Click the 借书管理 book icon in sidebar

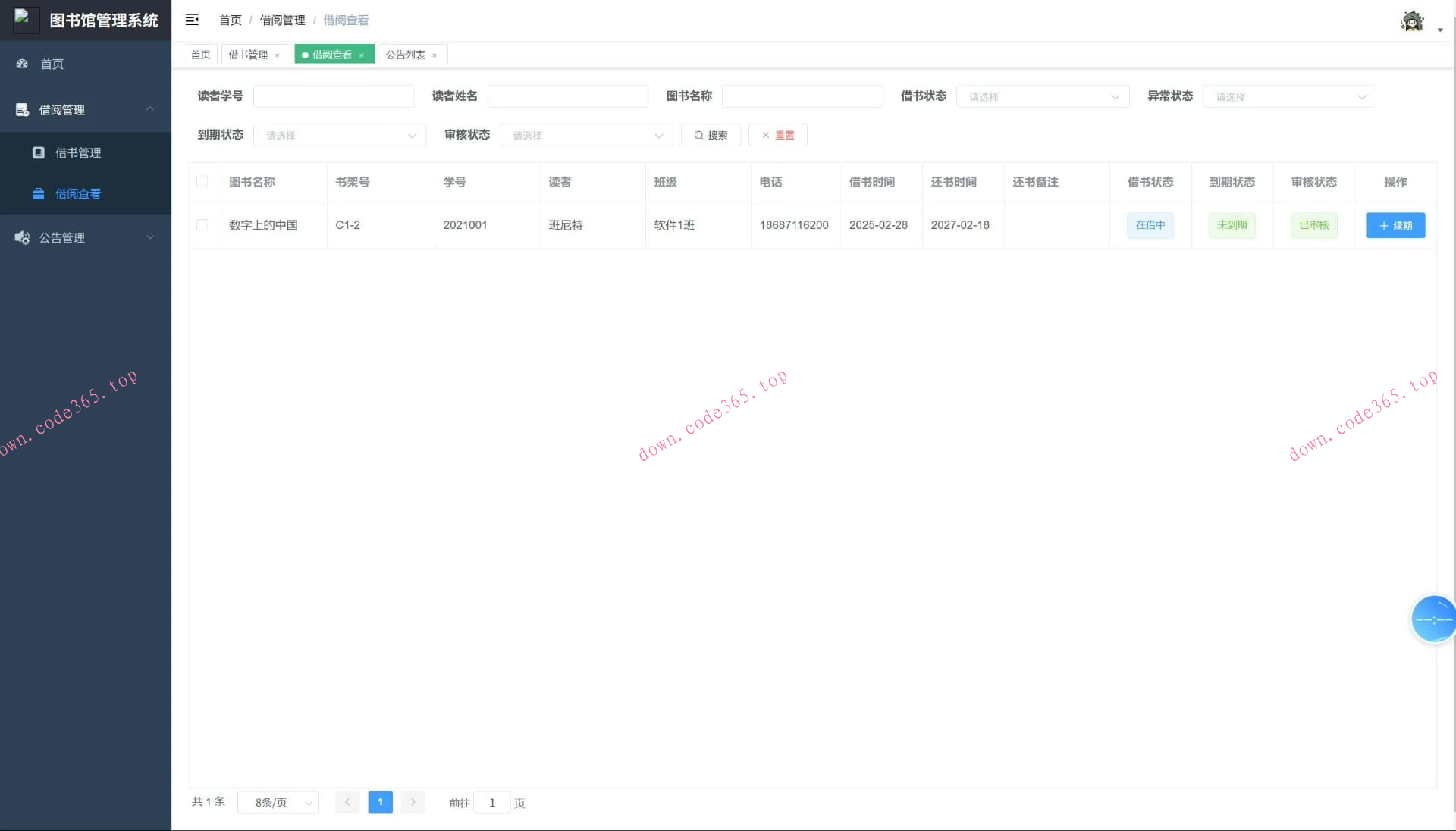click(39, 152)
